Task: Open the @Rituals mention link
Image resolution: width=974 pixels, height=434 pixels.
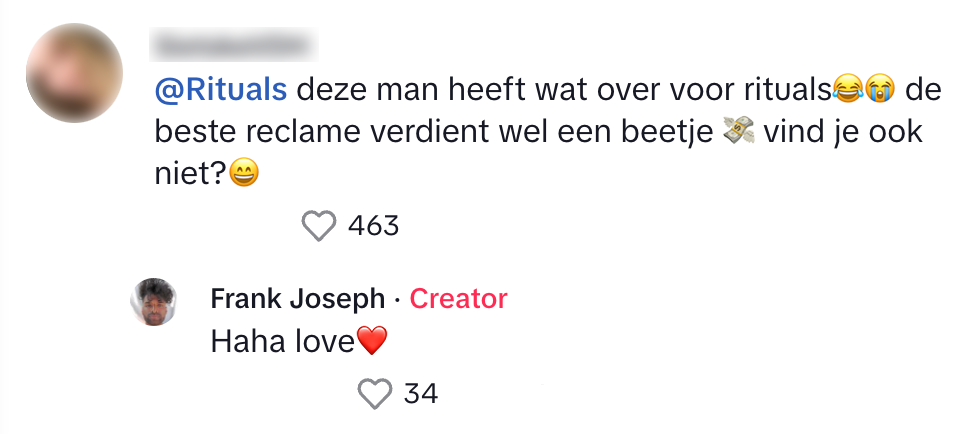Action: coord(221,91)
